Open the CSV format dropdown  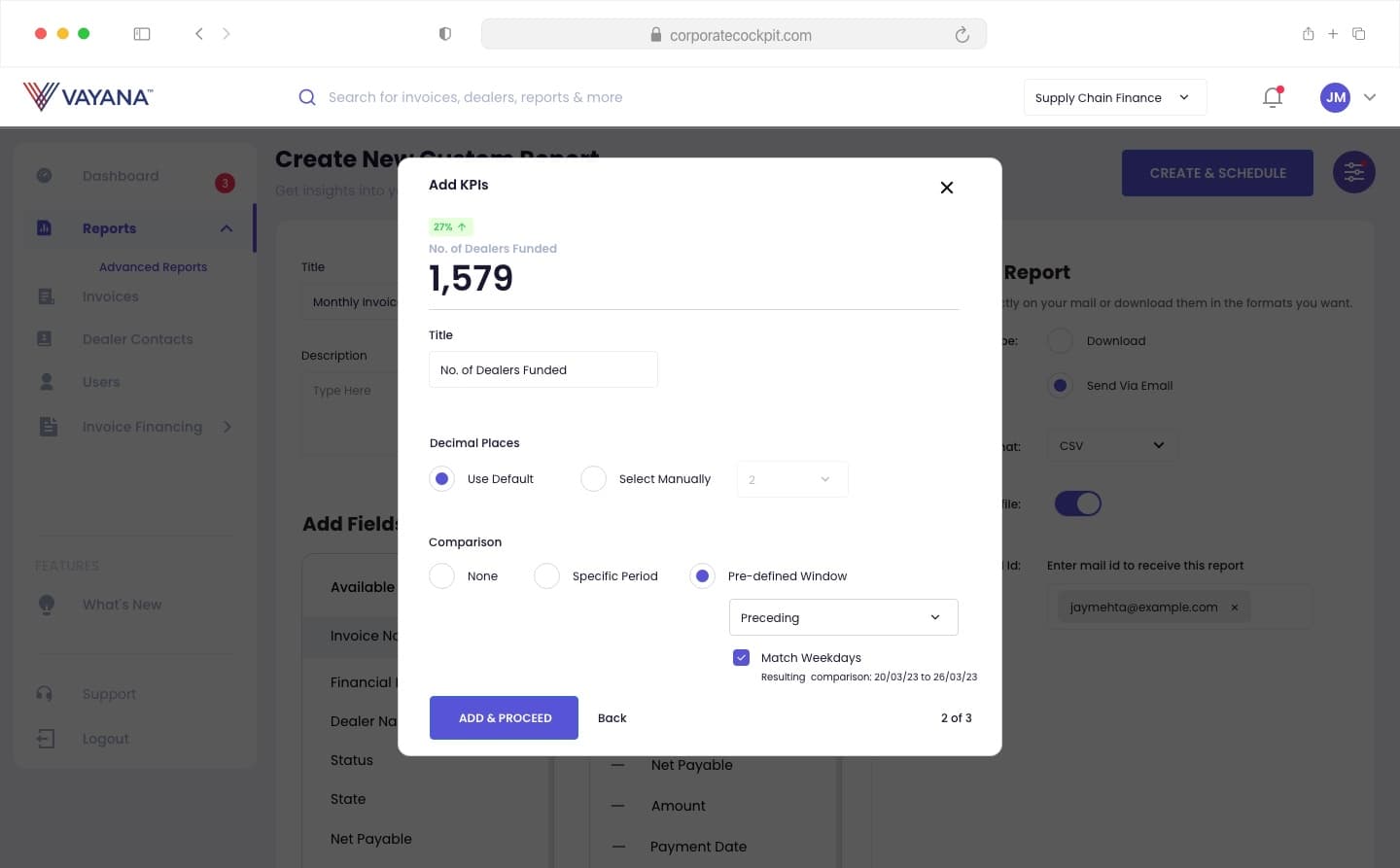point(1111,446)
